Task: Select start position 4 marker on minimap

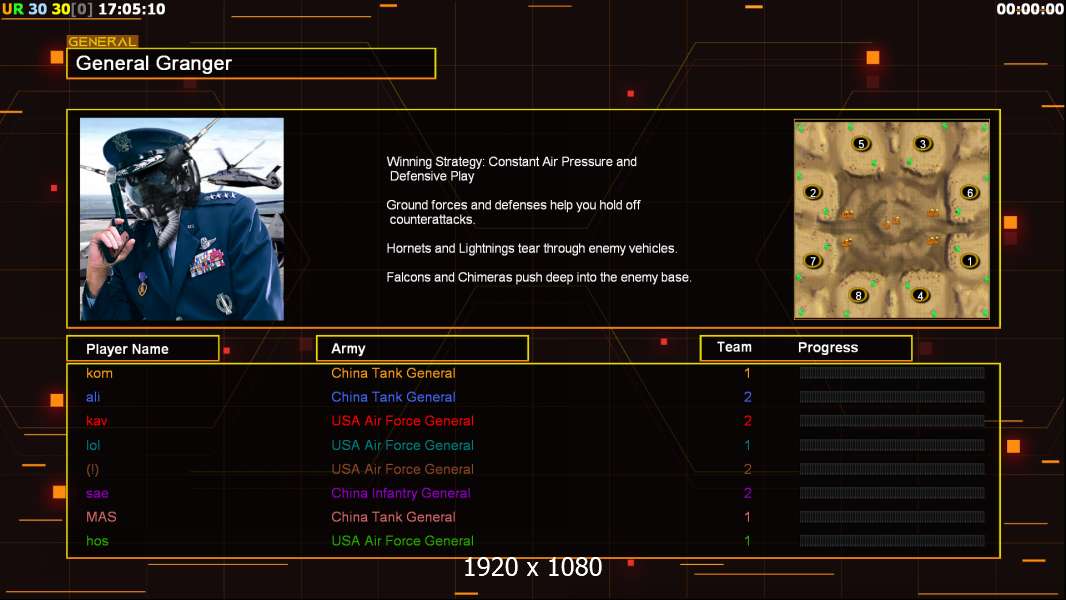Action: point(920,296)
